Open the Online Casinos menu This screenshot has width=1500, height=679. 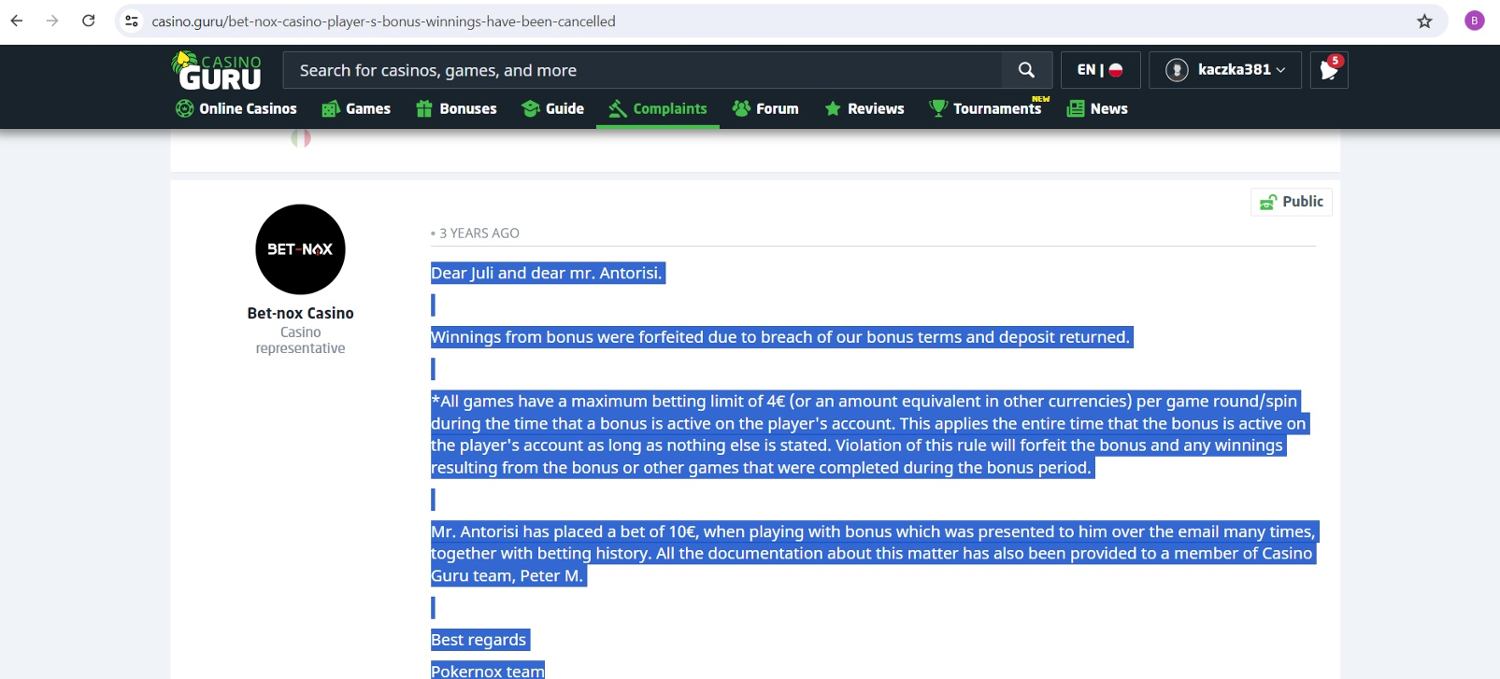[236, 109]
